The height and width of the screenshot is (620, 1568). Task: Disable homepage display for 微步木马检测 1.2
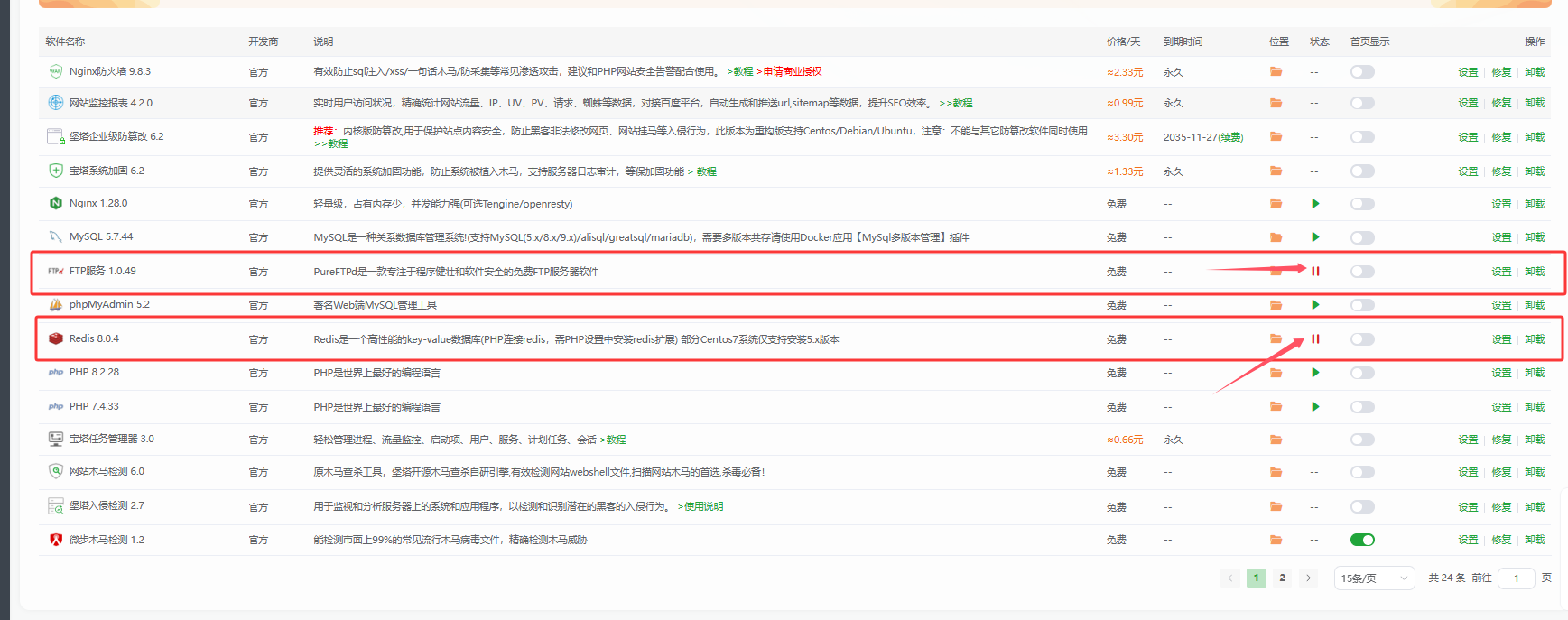(1362, 540)
